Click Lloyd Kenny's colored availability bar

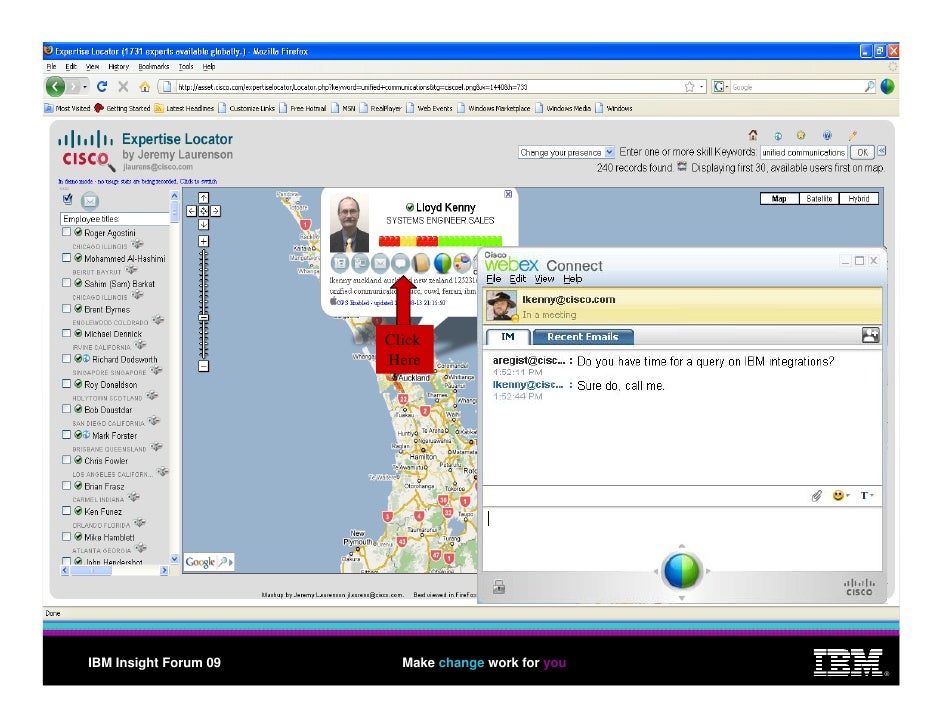tap(440, 241)
